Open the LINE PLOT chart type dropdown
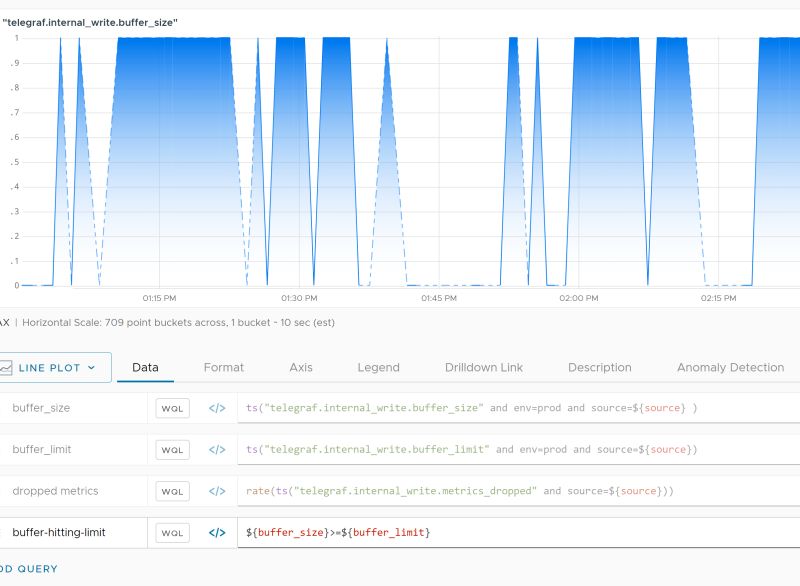The height and width of the screenshot is (586, 800). tap(55, 367)
